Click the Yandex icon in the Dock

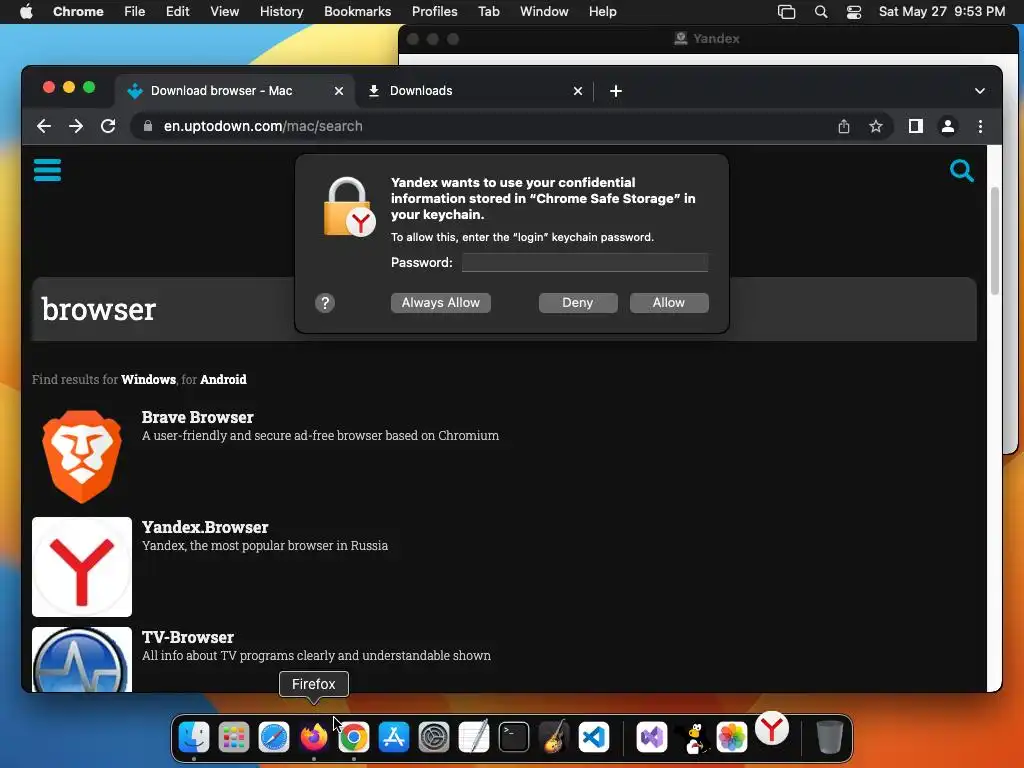click(772, 728)
